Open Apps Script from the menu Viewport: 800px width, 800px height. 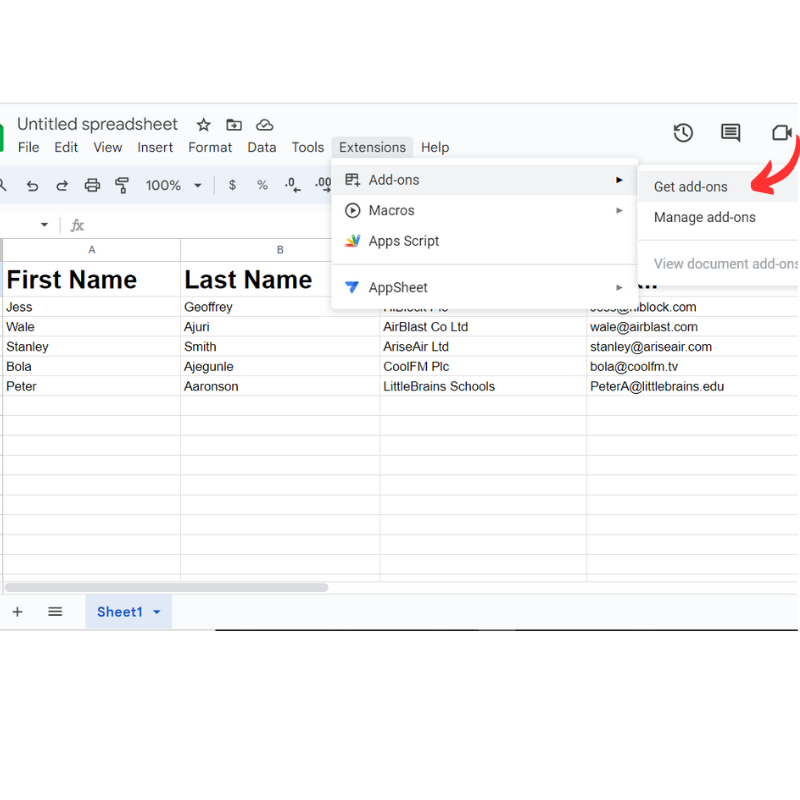(484, 241)
